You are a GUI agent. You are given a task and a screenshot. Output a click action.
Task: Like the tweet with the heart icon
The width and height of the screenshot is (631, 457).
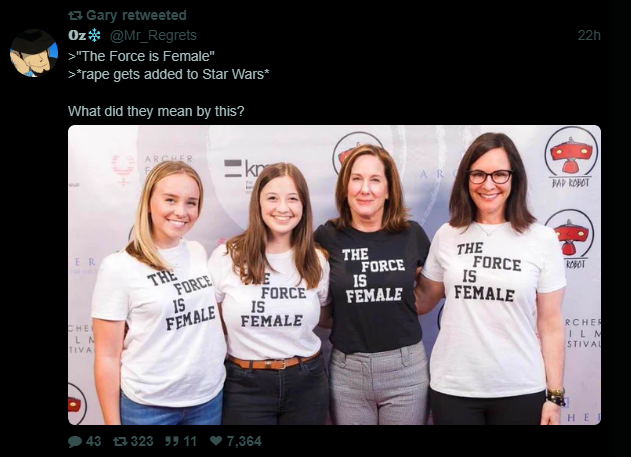pyautogui.click(x=216, y=441)
